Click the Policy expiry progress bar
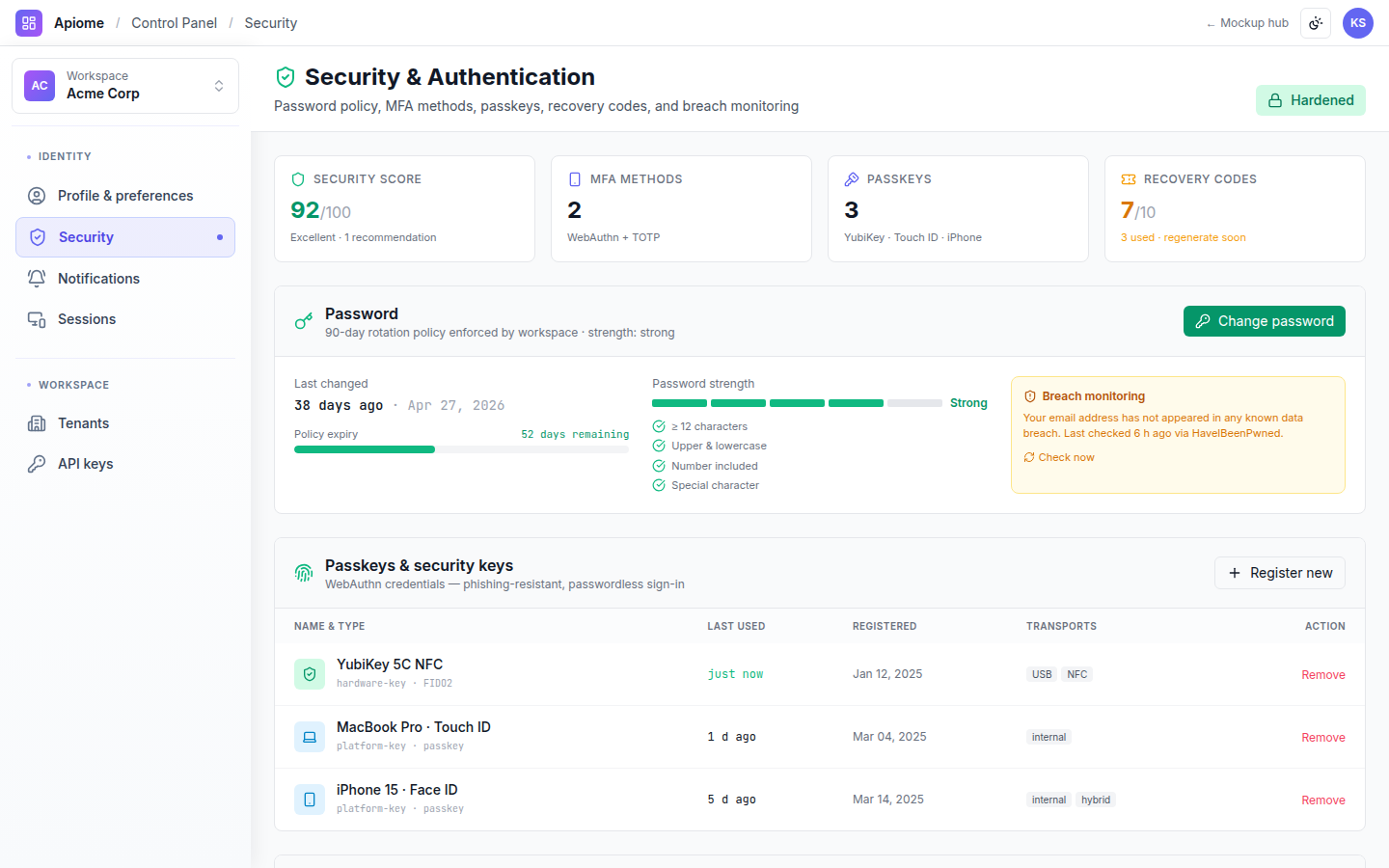1389x868 pixels. 461,449
